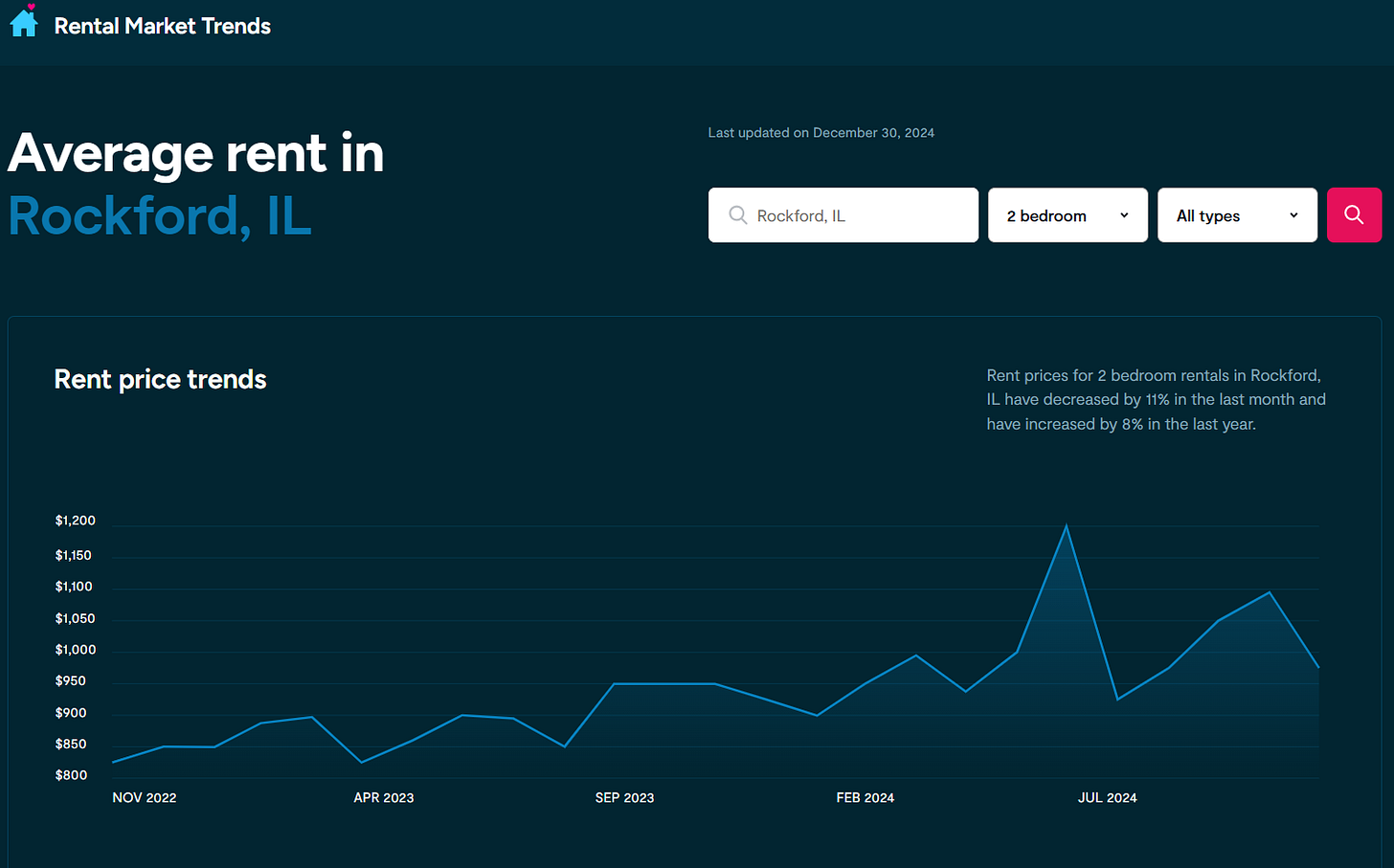Open the All types dropdown
1394x868 pixels.
pyautogui.click(x=1237, y=215)
